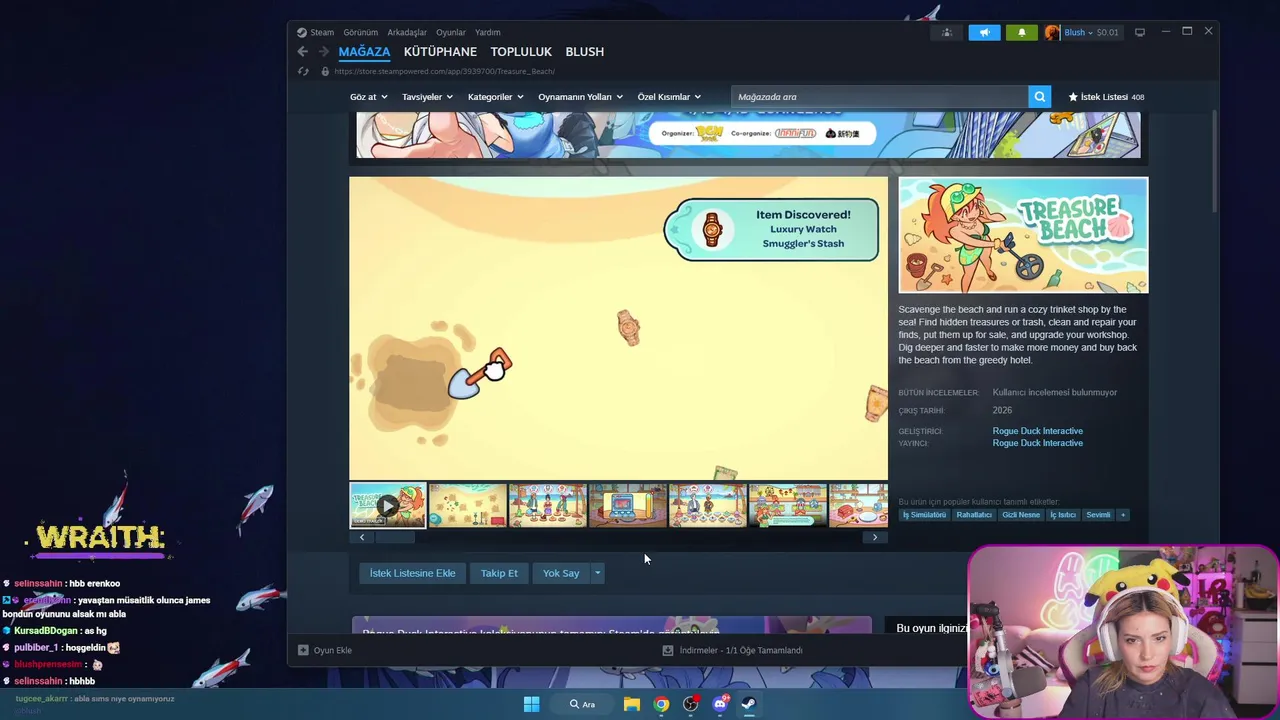
Task: Open Discord from taskbar
Action: [x=720, y=704]
